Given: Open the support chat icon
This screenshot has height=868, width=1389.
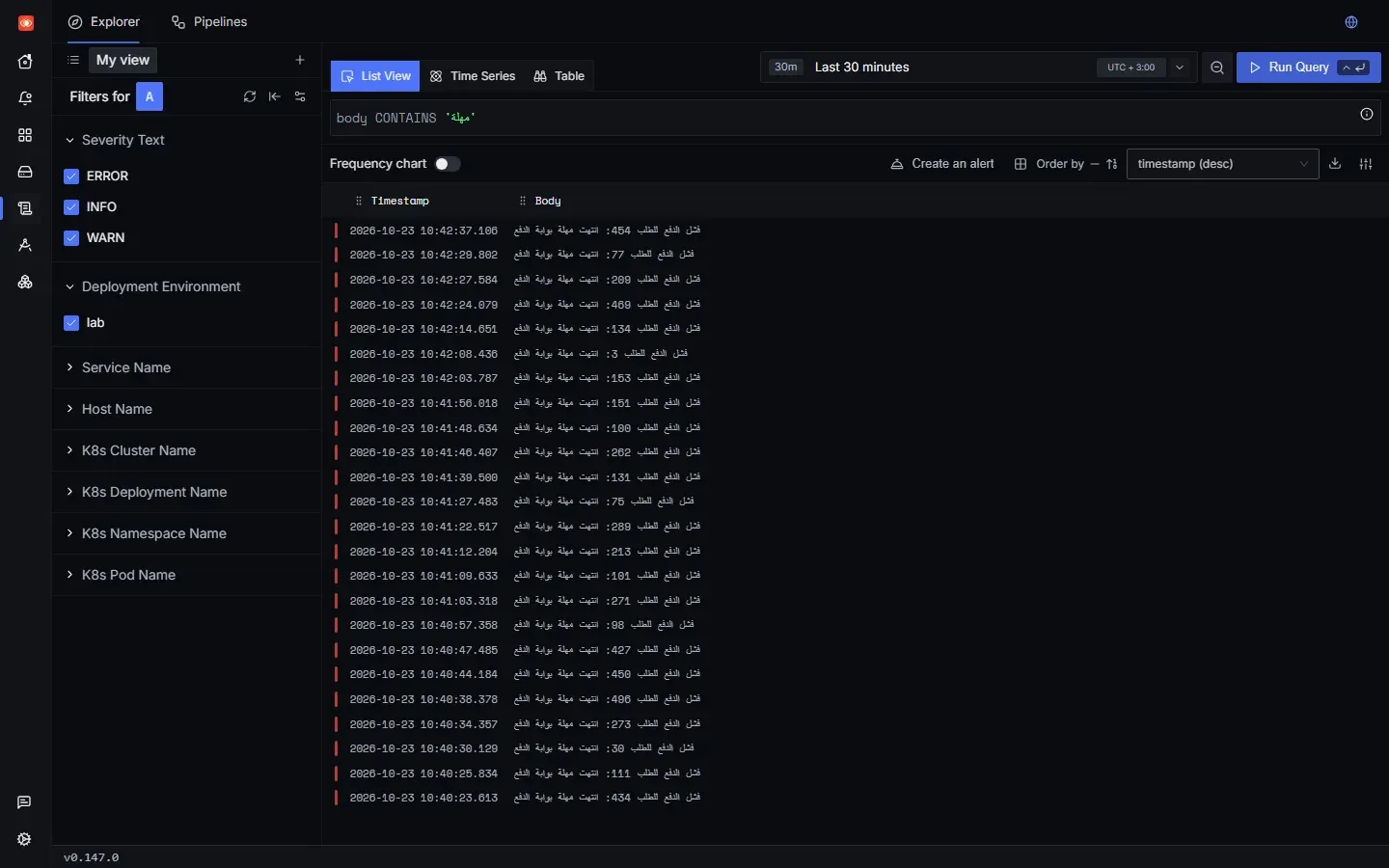Looking at the screenshot, I should (x=24, y=802).
